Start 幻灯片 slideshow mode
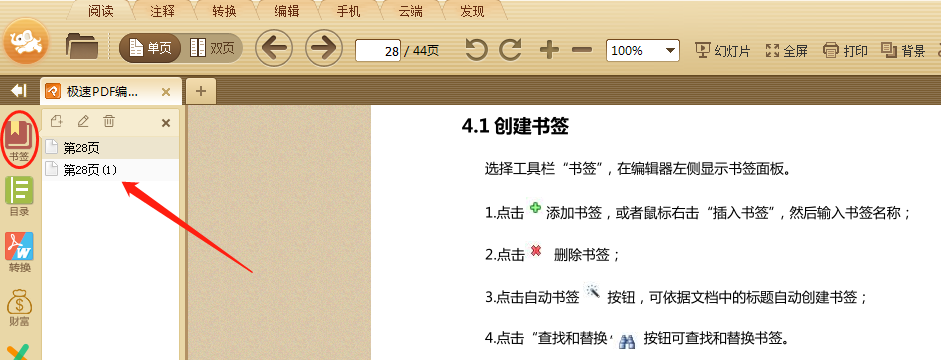Image resolution: width=941 pixels, height=360 pixels. click(723, 50)
